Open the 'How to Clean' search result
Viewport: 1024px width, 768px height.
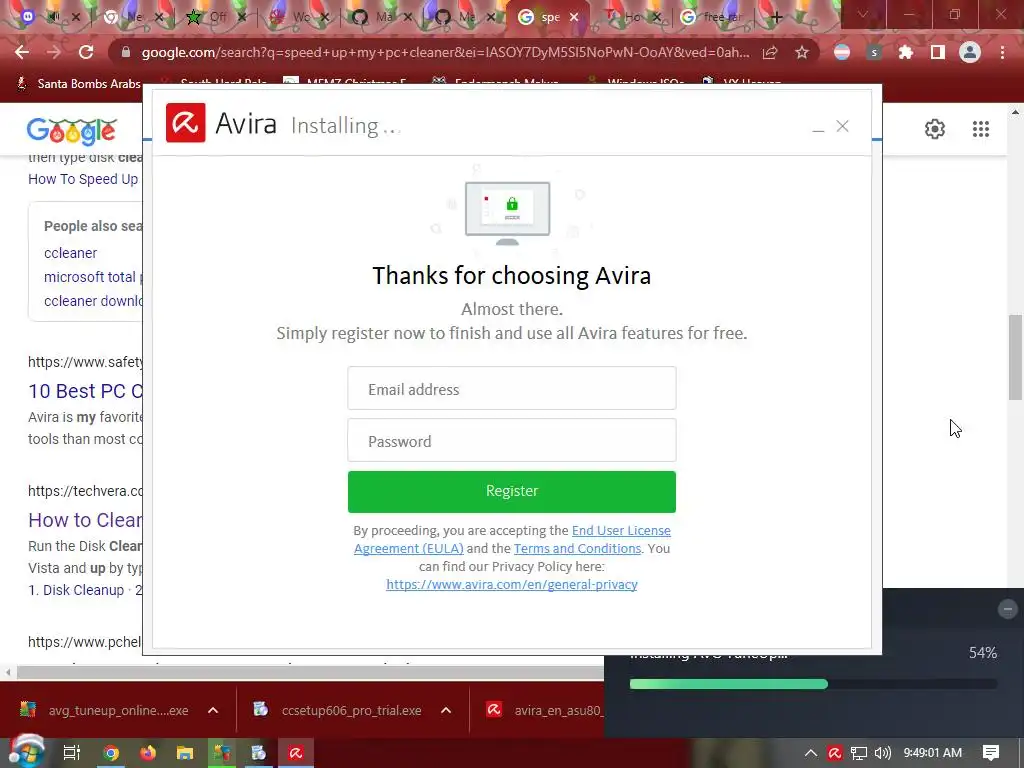tap(86, 520)
